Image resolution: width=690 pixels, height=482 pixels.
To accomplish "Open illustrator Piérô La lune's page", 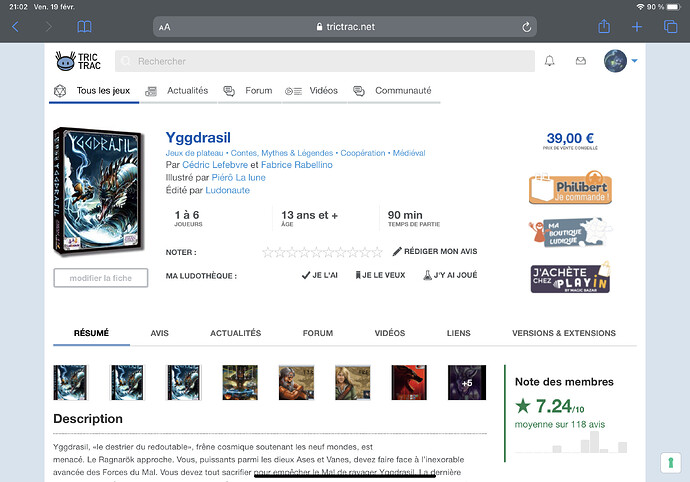I will click(x=239, y=177).
